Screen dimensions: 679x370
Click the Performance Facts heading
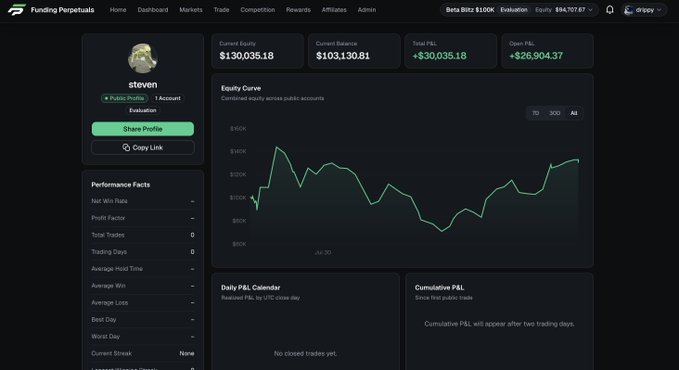coord(120,185)
